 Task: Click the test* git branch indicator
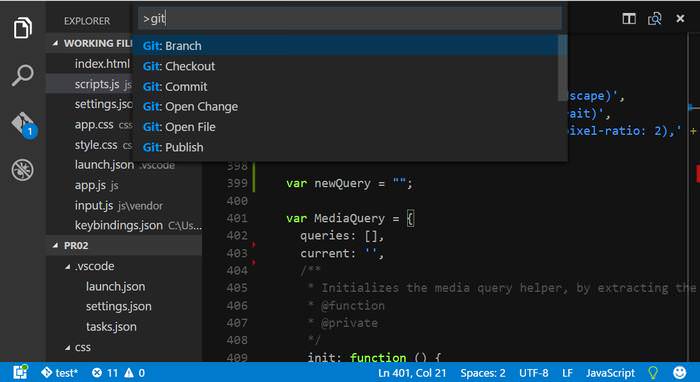click(59, 373)
